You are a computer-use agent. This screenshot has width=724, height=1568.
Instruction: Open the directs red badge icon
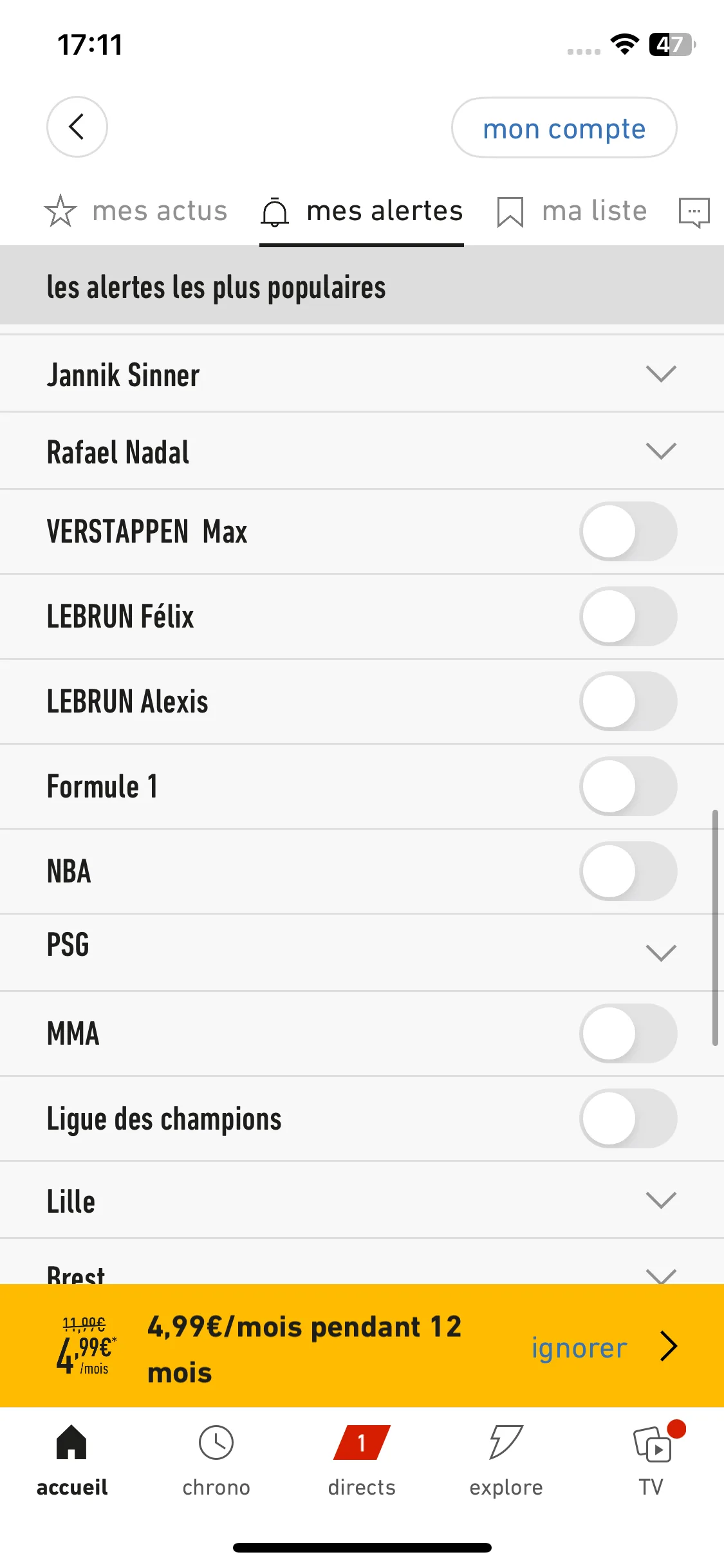[x=362, y=1442]
